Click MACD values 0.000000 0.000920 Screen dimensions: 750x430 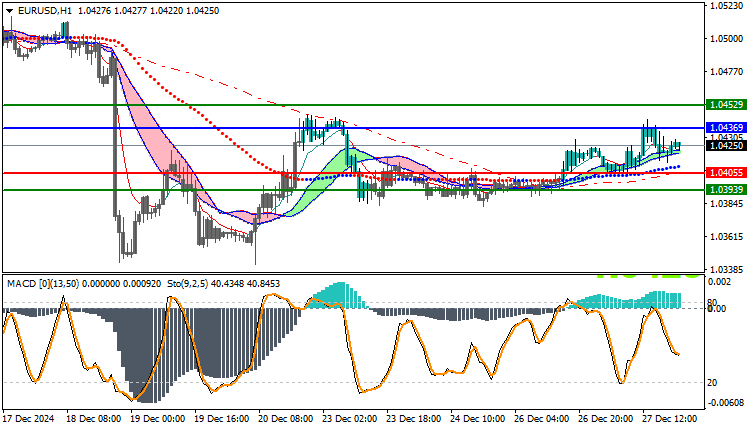pyautogui.click(x=121, y=284)
